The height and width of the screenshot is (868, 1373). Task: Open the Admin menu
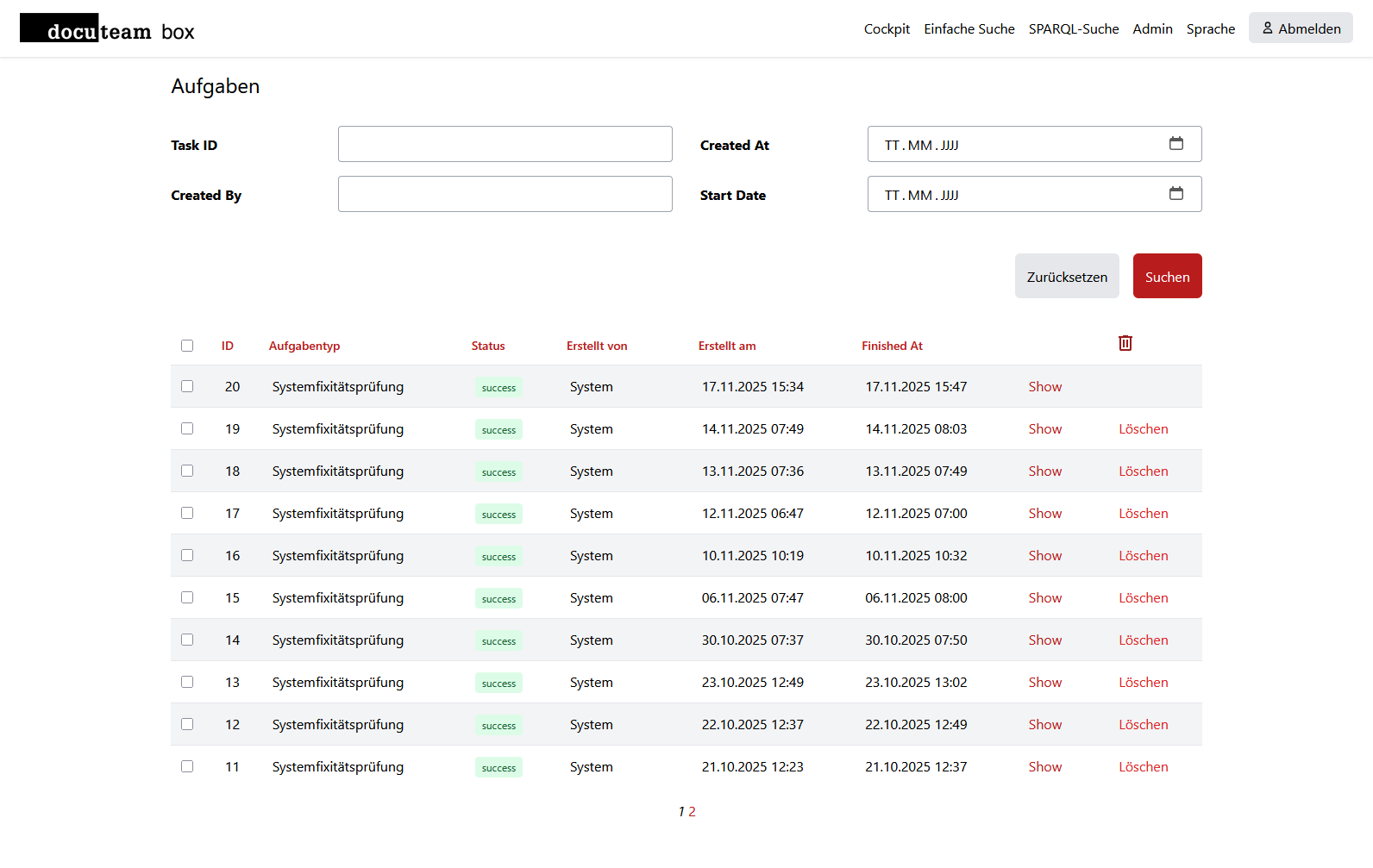pos(1152,28)
